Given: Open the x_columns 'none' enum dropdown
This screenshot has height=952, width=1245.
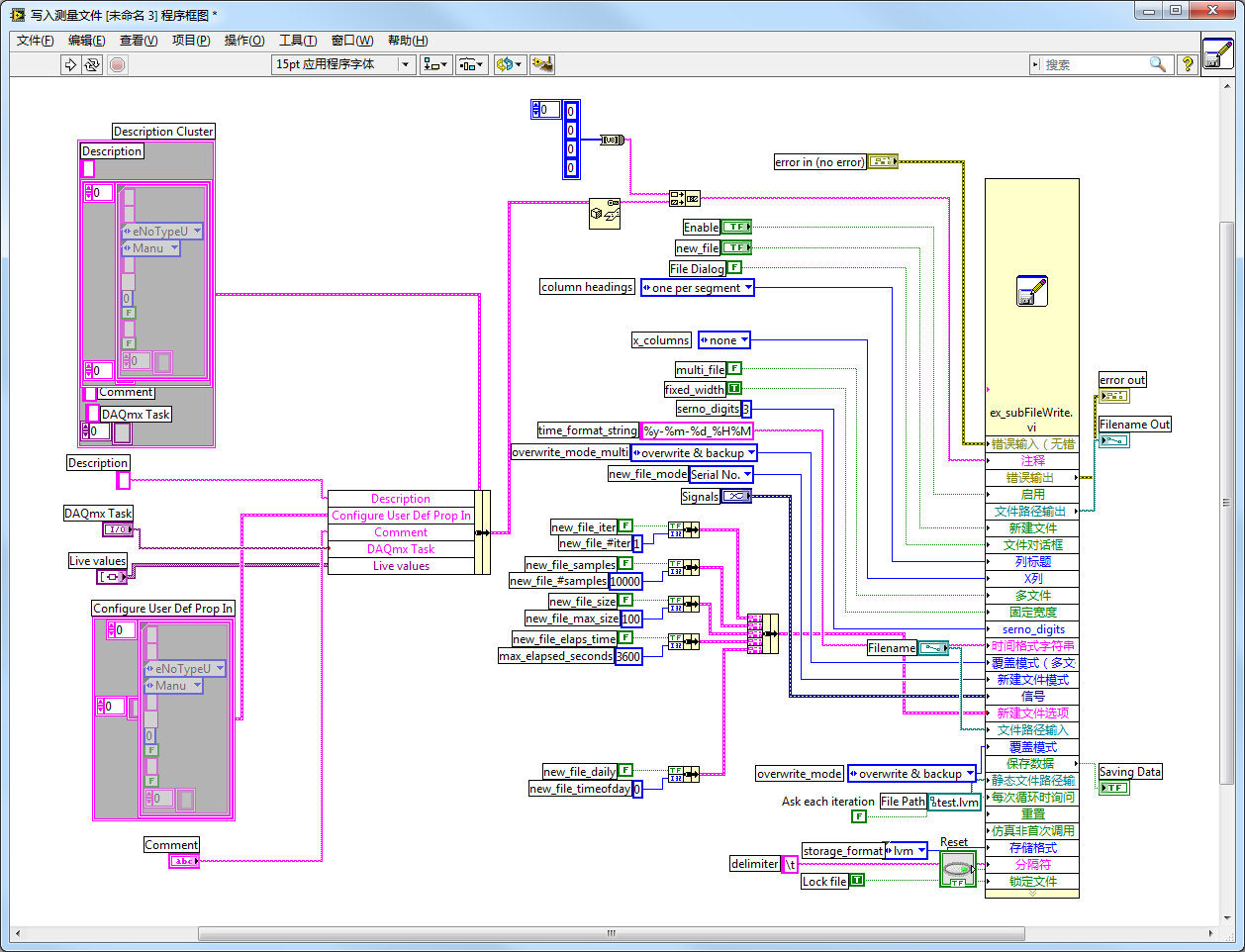Looking at the screenshot, I should (724, 340).
